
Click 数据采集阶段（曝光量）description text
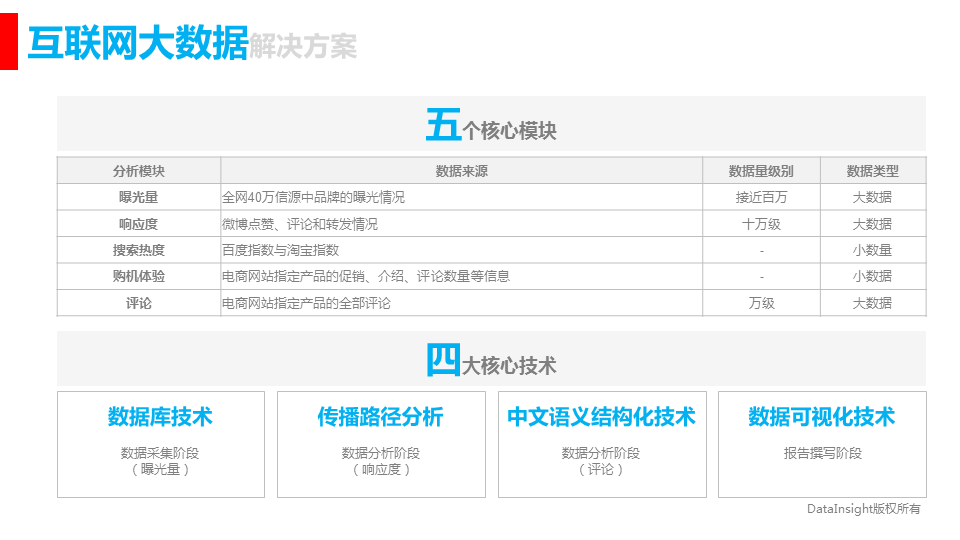(160, 461)
